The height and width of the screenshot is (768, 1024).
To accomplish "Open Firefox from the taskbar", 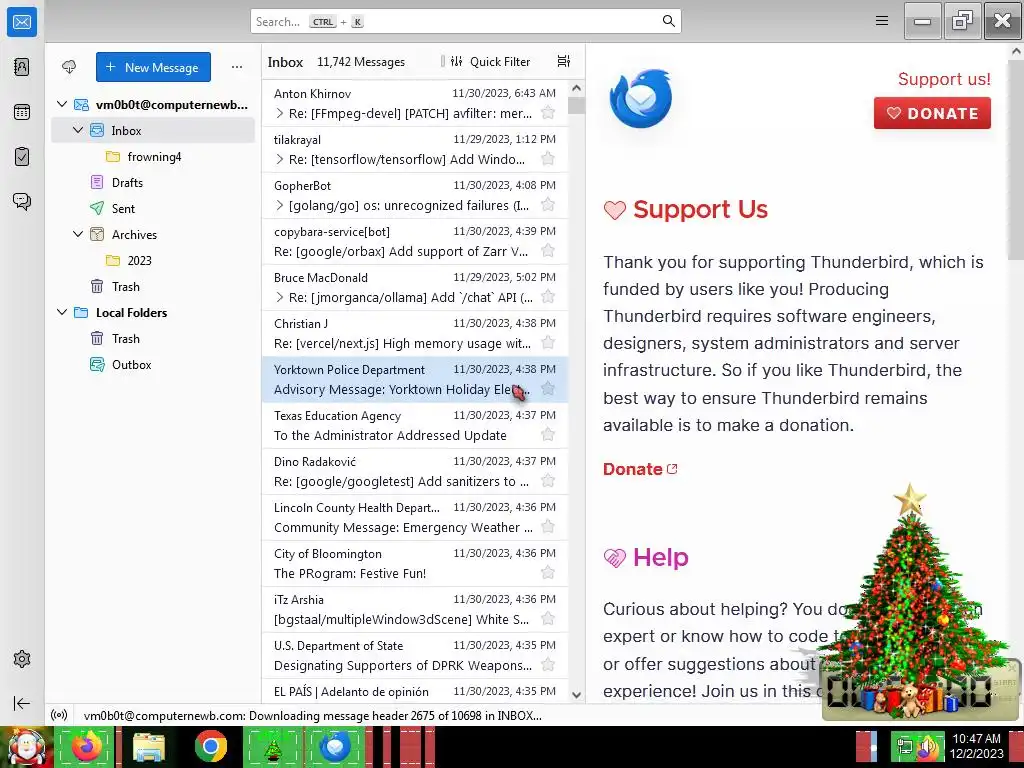I will [86, 746].
